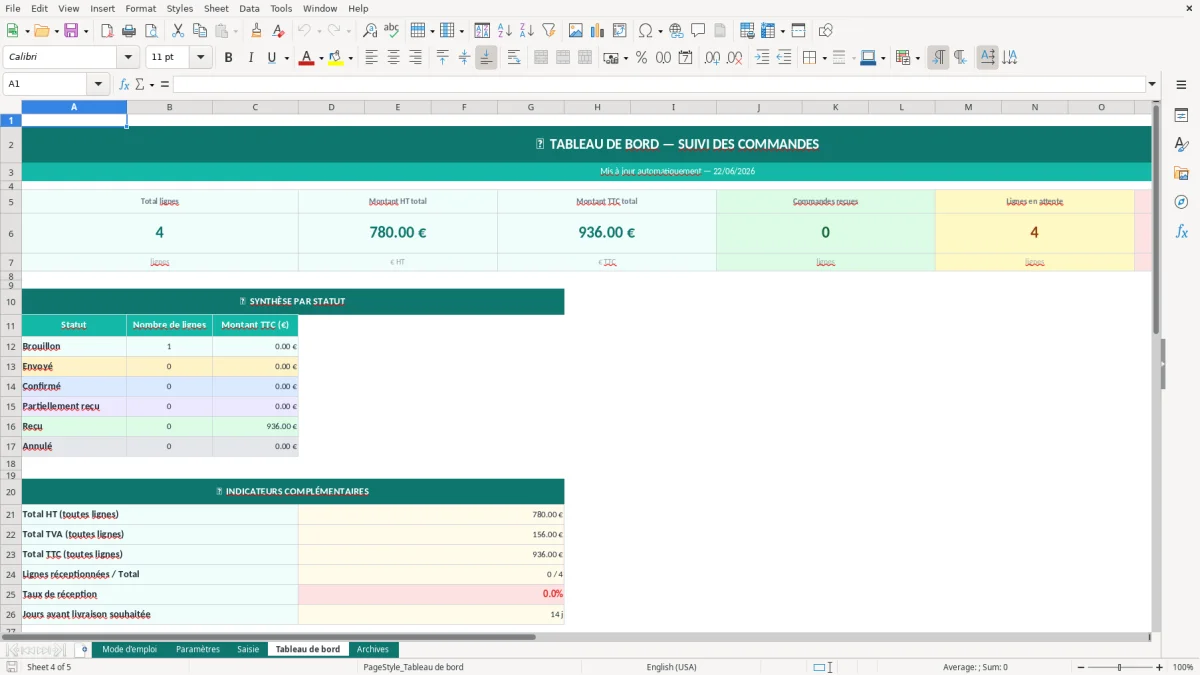1200x675 pixels.
Task: Click Clear Direct Formatting icon
Action: pos(278,31)
